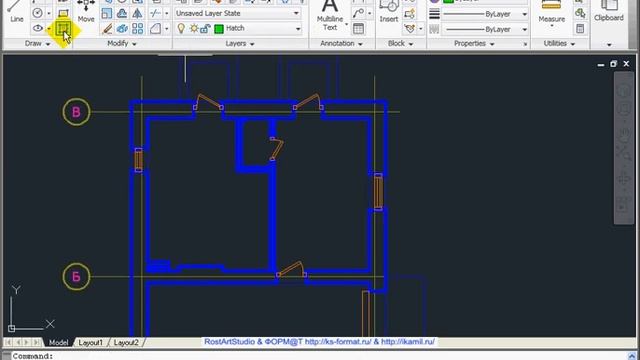Open the Measure dropdown arrow
640x360 pixels.
click(552, 26)
